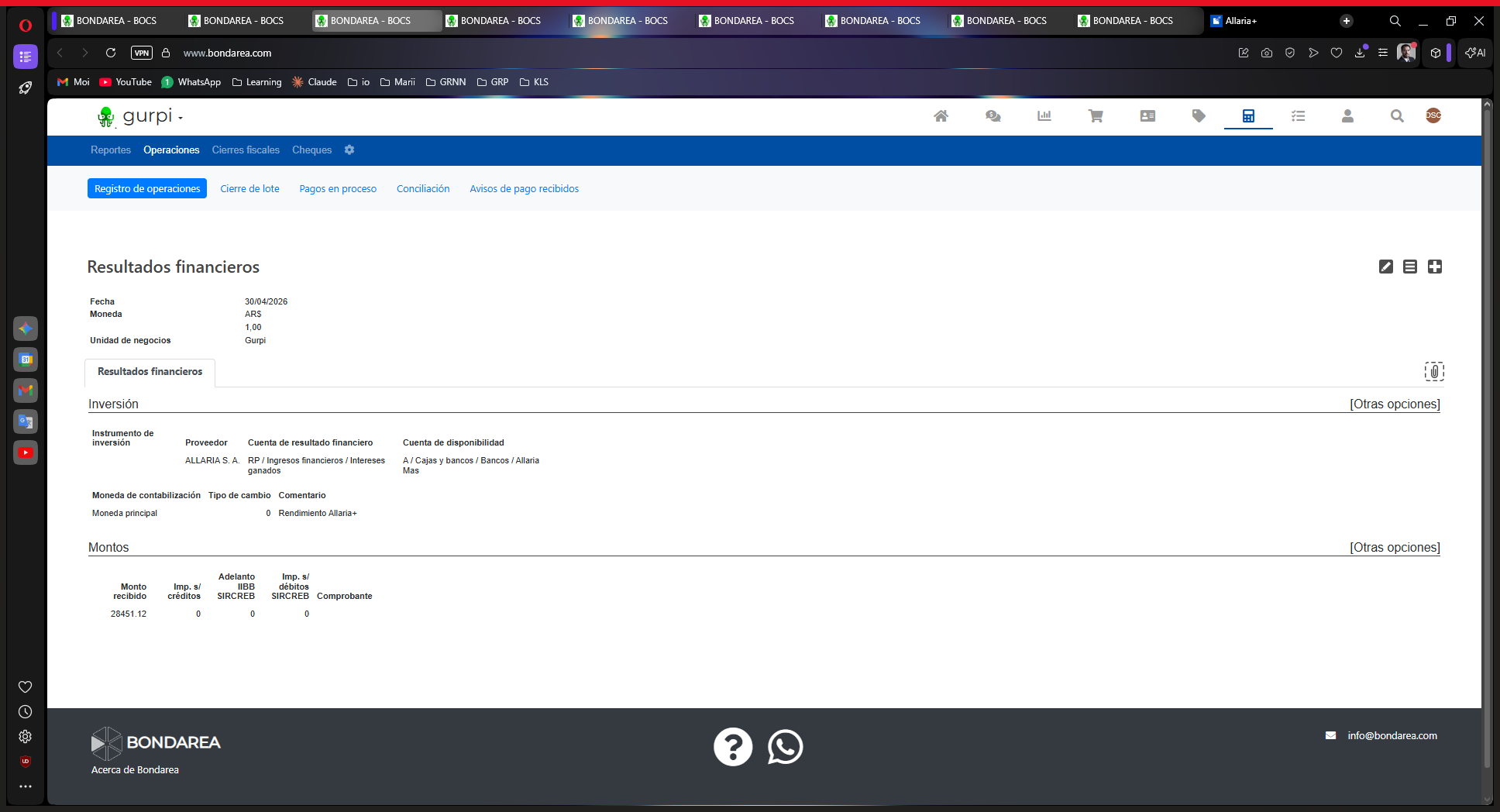Click Otras opciones in Montos section
The width and height of the screenshot is (1500, 812).
point(1395,548)
